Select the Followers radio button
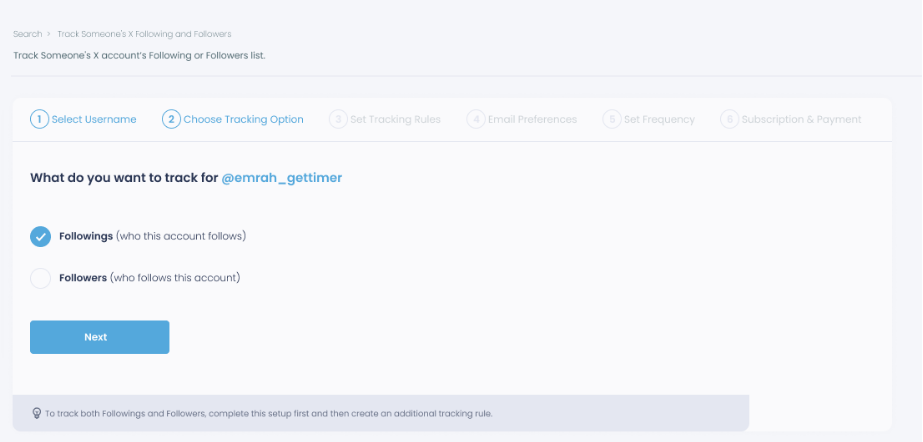The height and width of the screenshot is (442, 923). [x=40, y=278]
